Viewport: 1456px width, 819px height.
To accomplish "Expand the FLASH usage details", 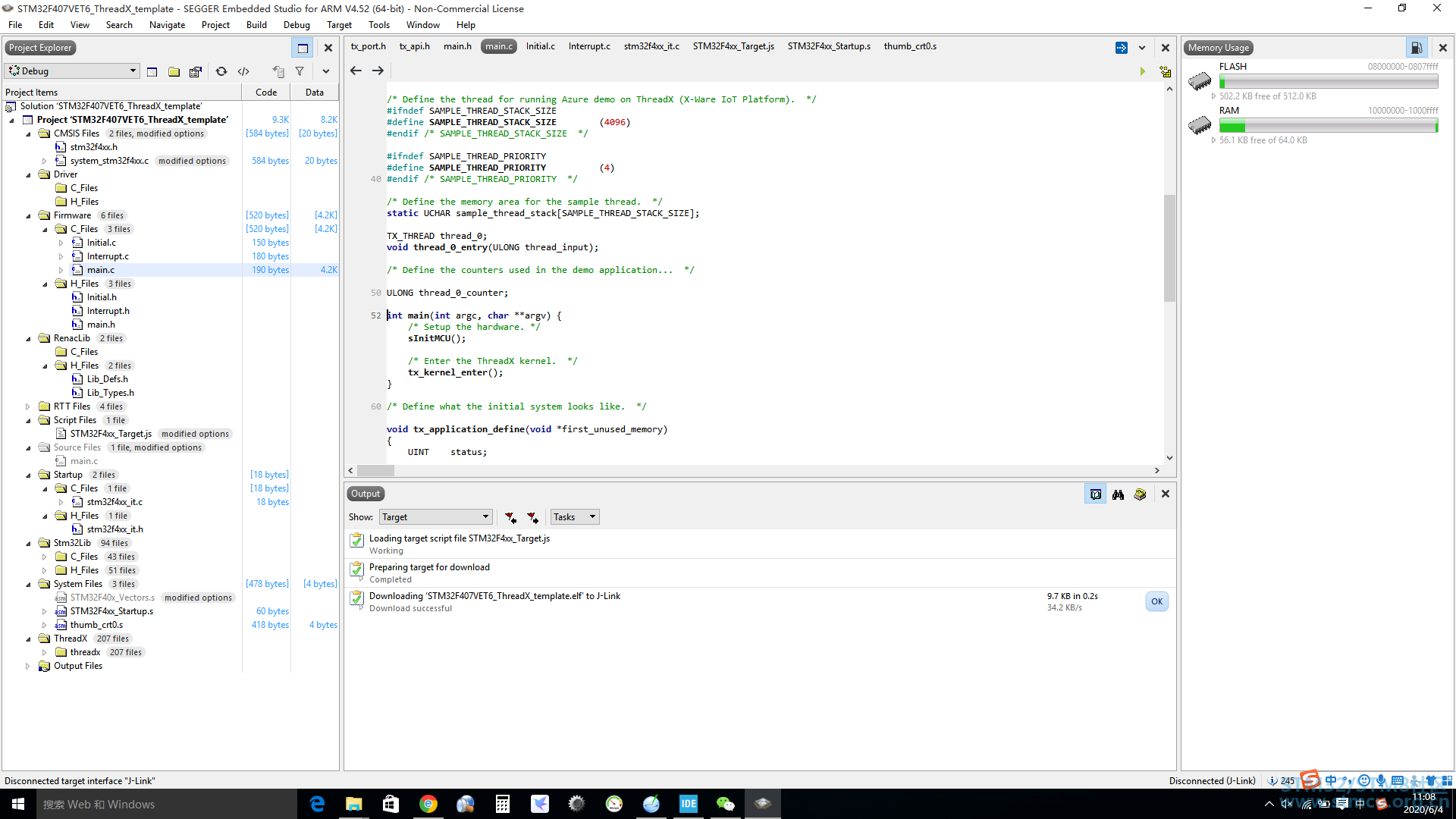I will tap(1214, 96).
